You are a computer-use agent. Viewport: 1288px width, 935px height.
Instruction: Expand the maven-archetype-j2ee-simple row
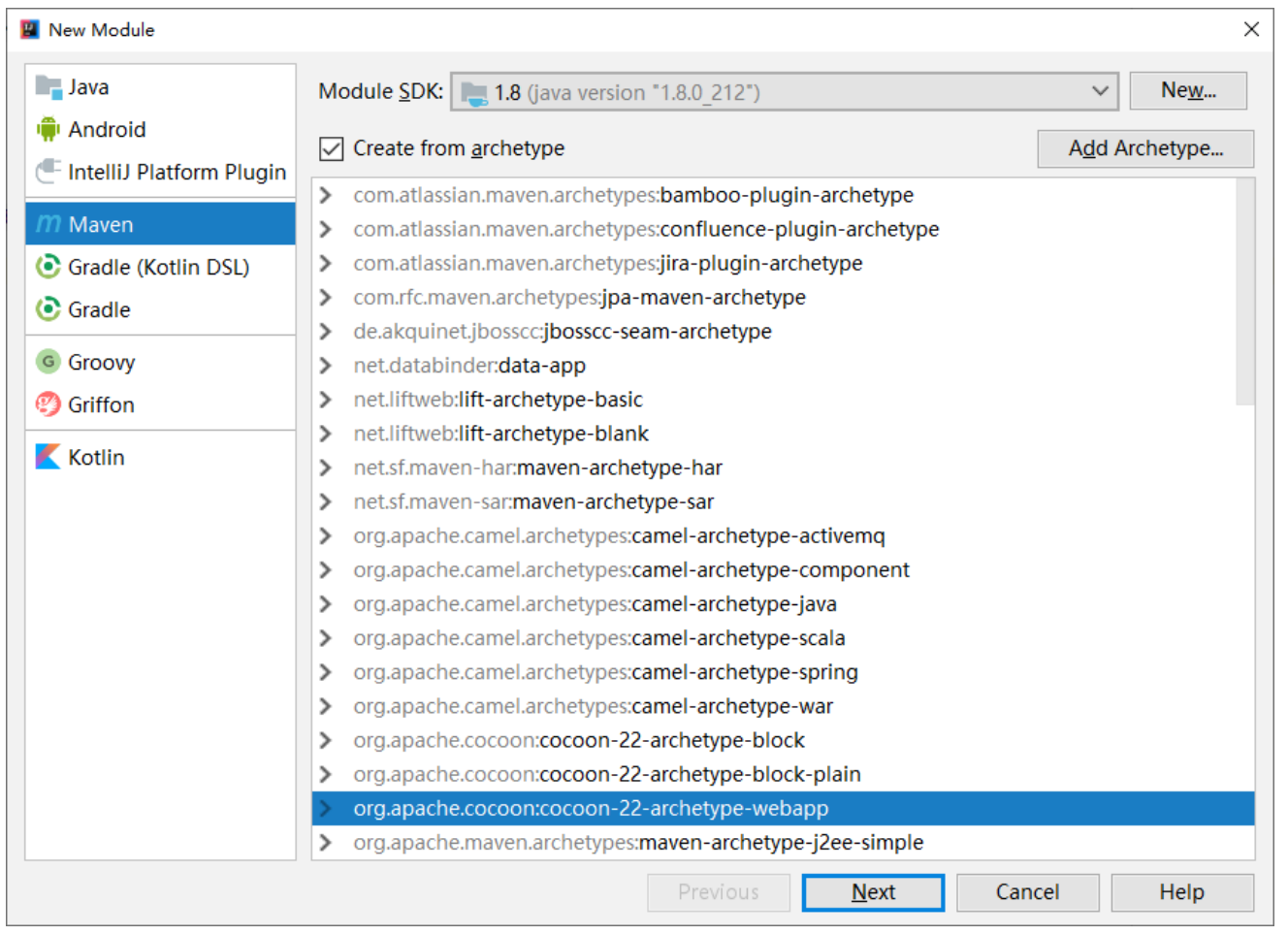(326, 842)
